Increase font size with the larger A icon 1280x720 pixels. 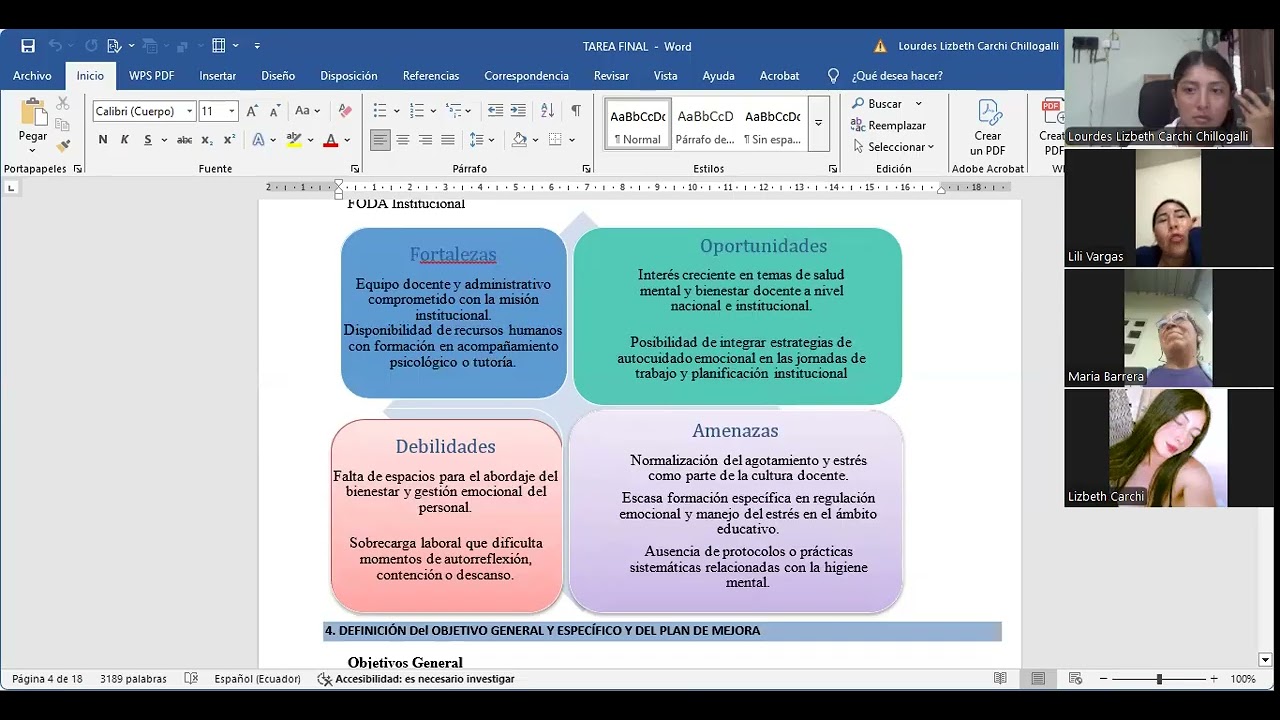tap(253, 111)
